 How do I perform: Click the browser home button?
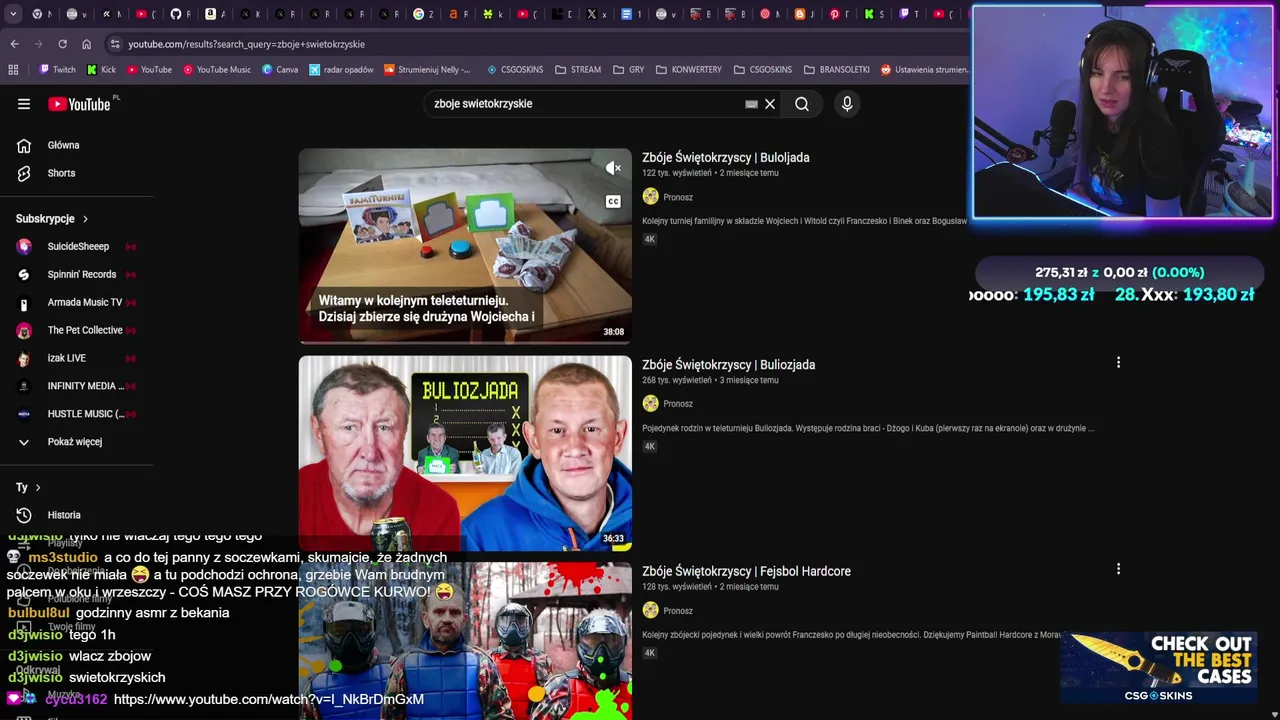click(x=86, y=44)
